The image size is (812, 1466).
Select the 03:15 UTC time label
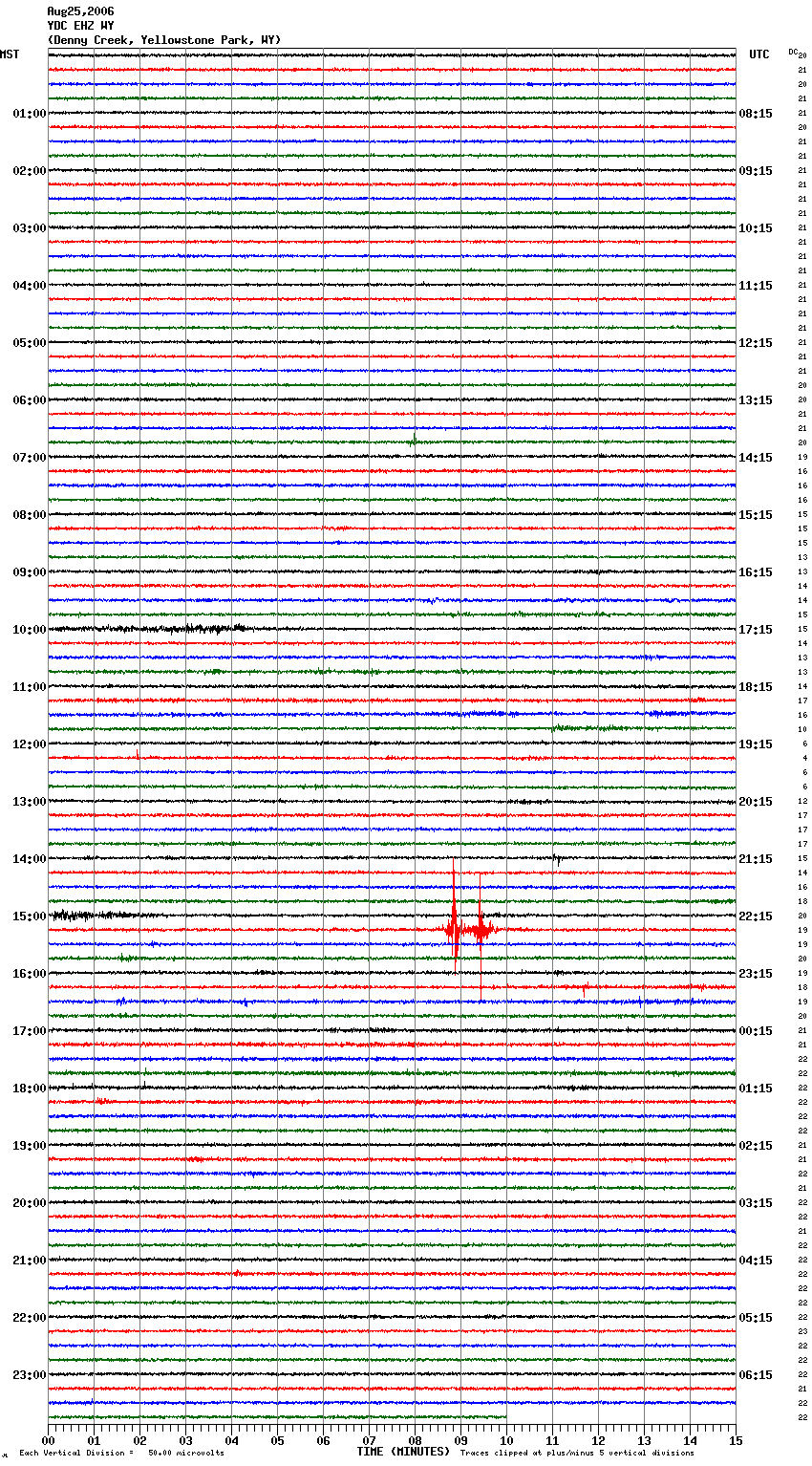click(x=756, y=1203)
